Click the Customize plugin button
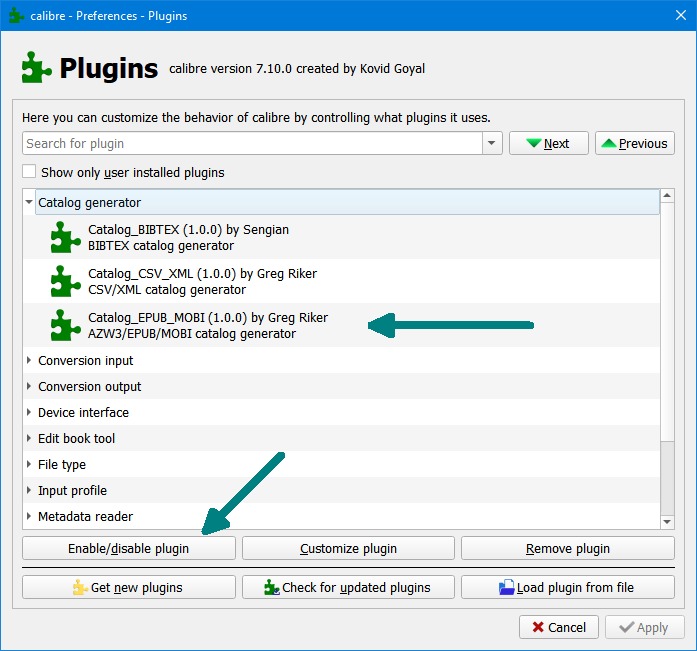The image size is (697, 651). coord(348,548)
